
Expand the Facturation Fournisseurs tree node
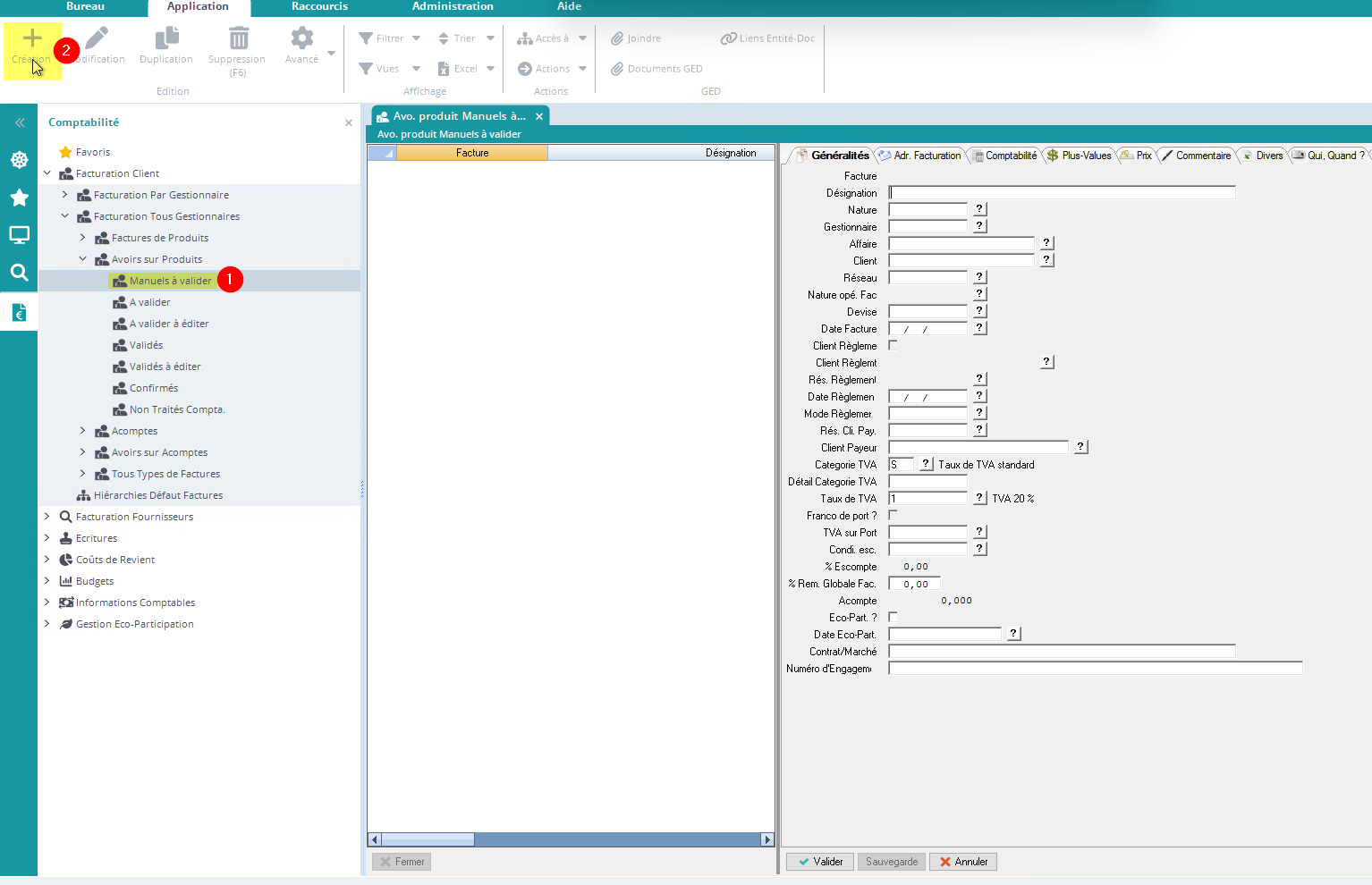tap(47, 517)
